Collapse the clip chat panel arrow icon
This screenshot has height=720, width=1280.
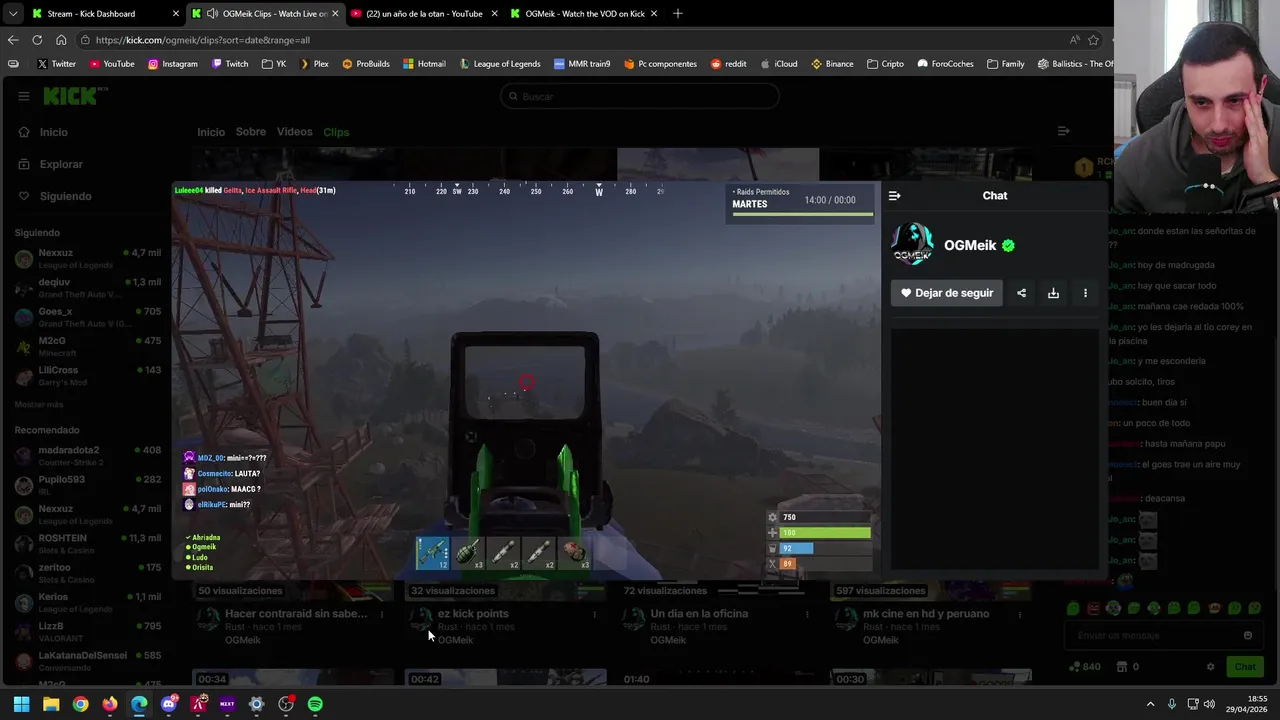[894, 196]
